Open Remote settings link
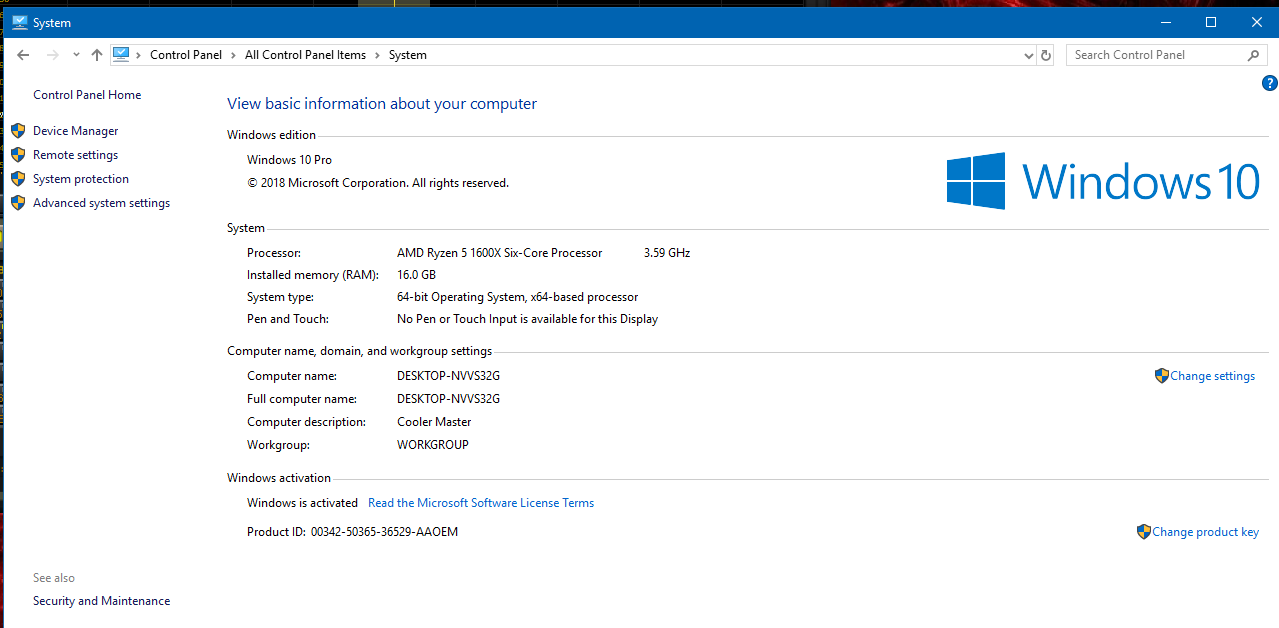 [76, 155]
